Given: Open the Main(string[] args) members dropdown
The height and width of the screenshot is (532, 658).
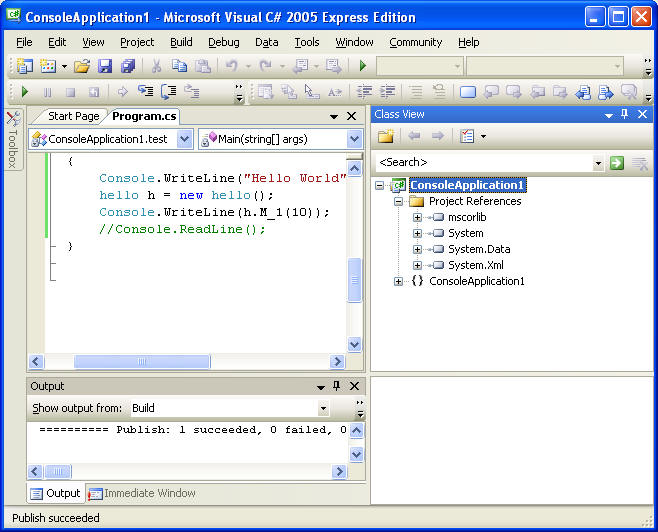Looking at the screenshot, I should pyautogui.click(x=354, y=139).
